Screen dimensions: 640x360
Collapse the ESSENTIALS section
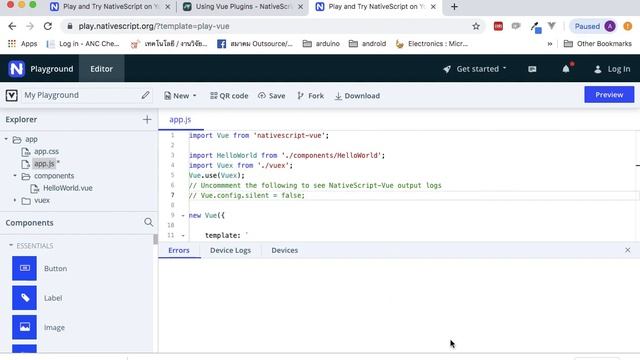pos(11,245)
